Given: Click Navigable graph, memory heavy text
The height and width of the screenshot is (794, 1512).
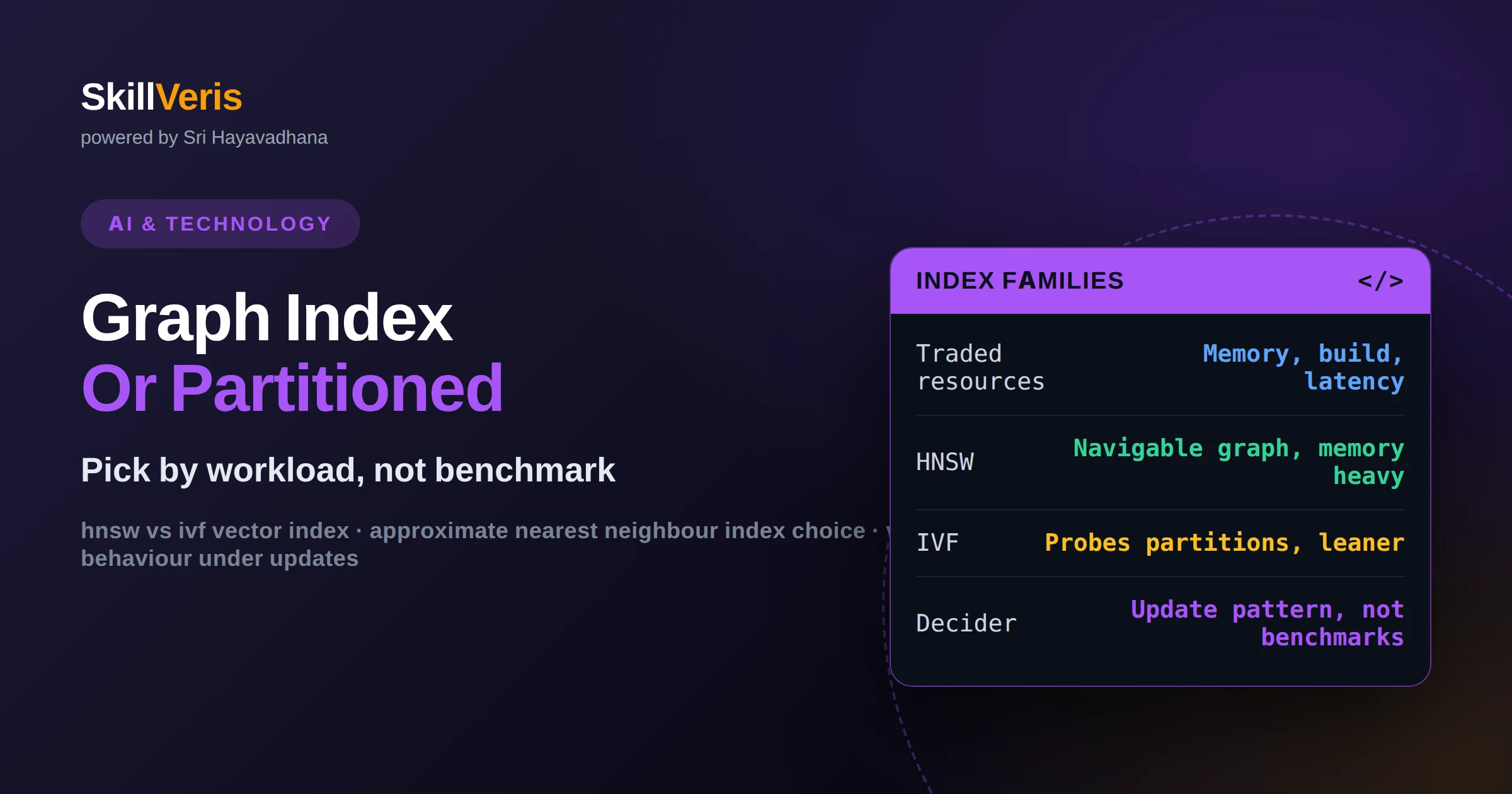Looking at the screenshot, I should point(1239,462).
